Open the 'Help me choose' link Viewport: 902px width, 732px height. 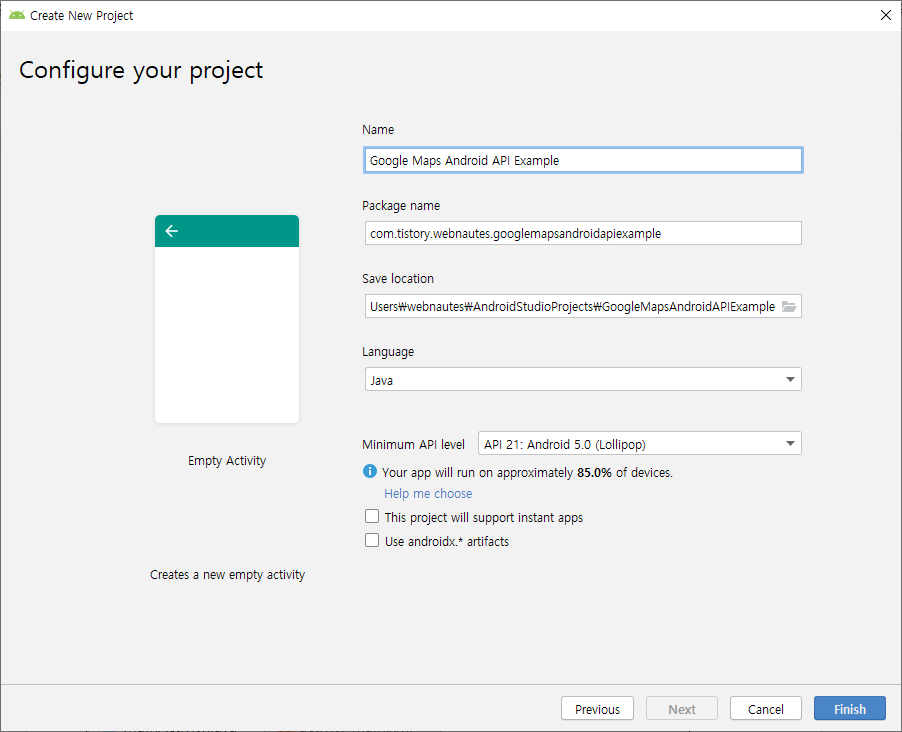[428, 494]
